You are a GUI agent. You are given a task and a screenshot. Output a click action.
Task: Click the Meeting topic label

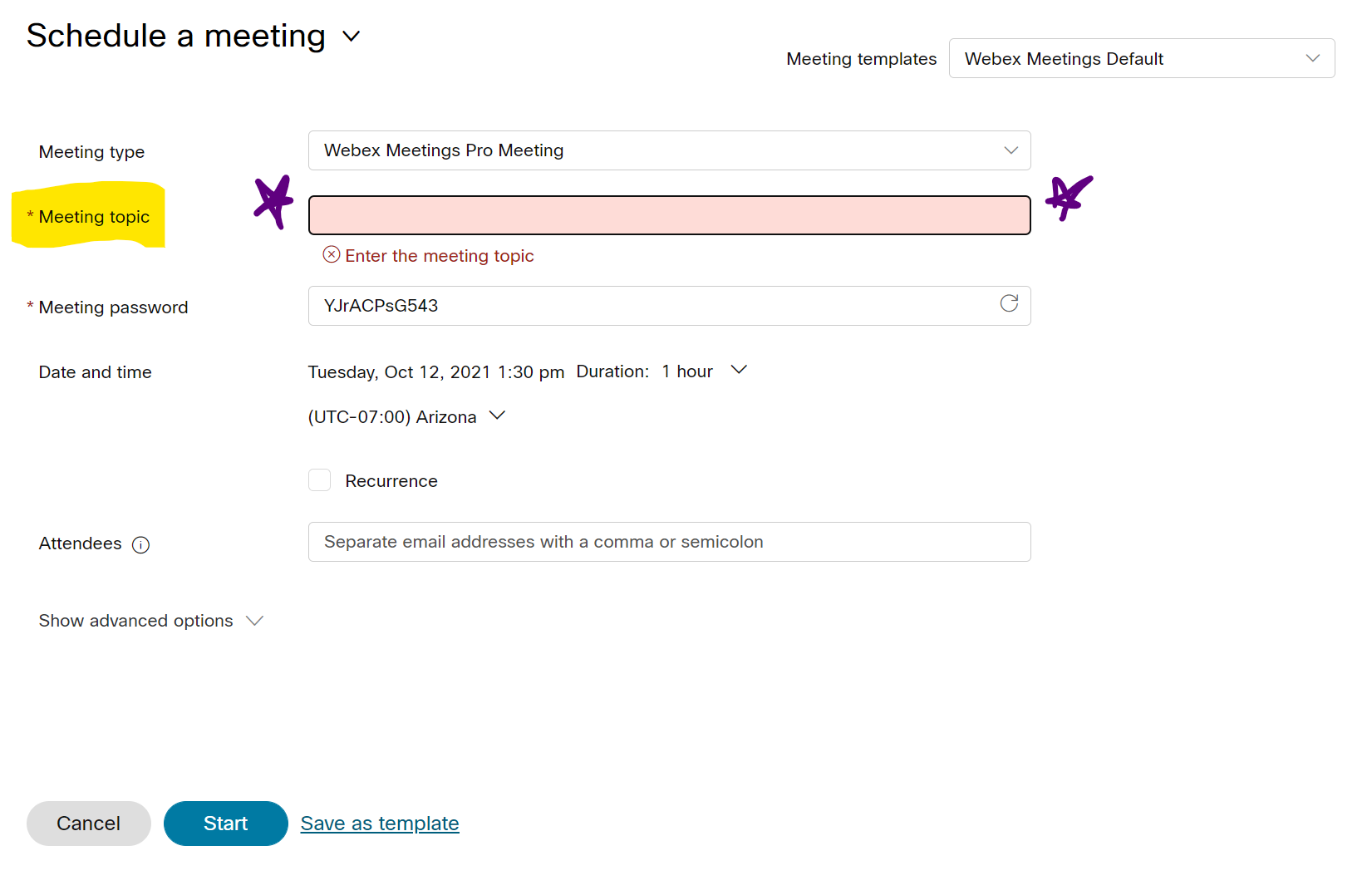pyautogui.click(x=94, y=217)
